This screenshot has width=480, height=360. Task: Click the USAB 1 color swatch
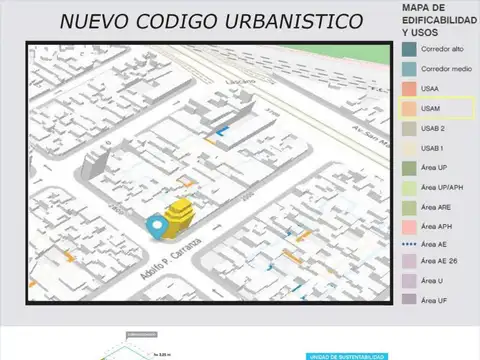coord(409,148)
